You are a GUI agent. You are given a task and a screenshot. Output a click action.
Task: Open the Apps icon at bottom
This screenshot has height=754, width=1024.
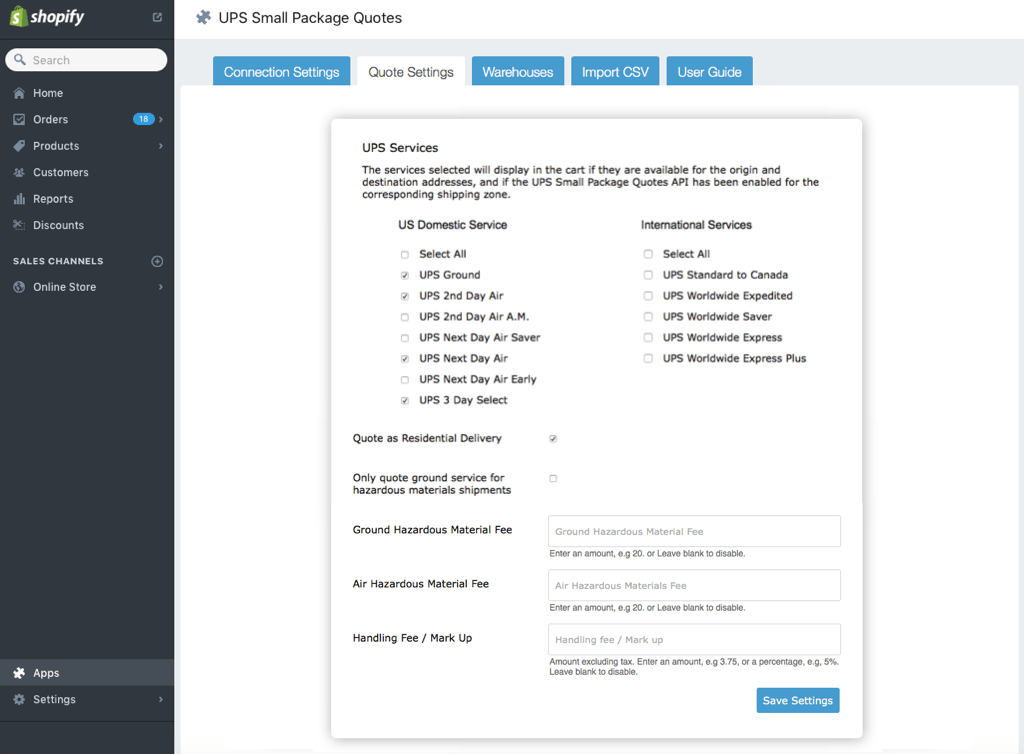pyautogui.click(x=20, y=673)
